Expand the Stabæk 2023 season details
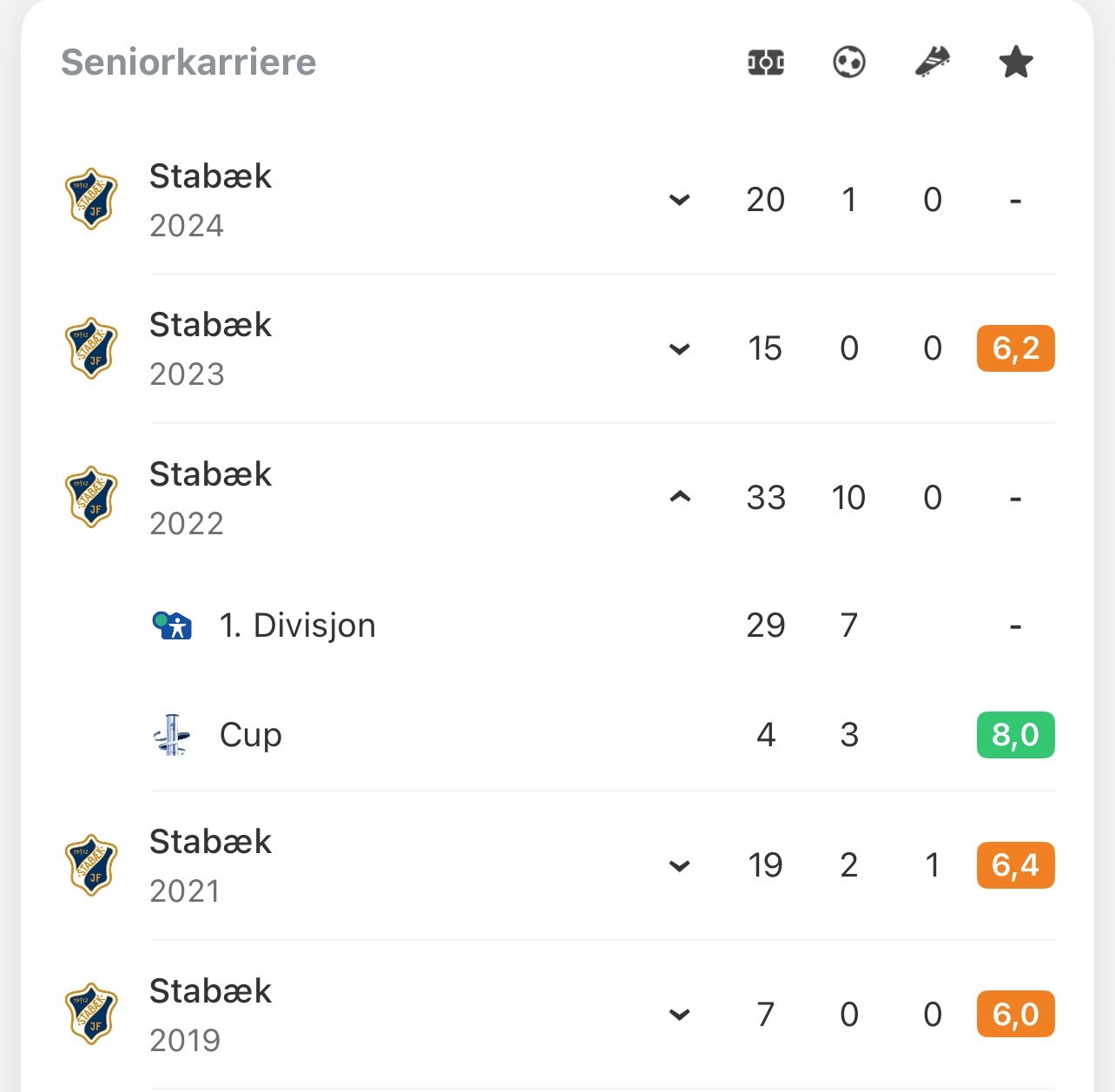1115x1092 pixels. (x=680, y=349)
